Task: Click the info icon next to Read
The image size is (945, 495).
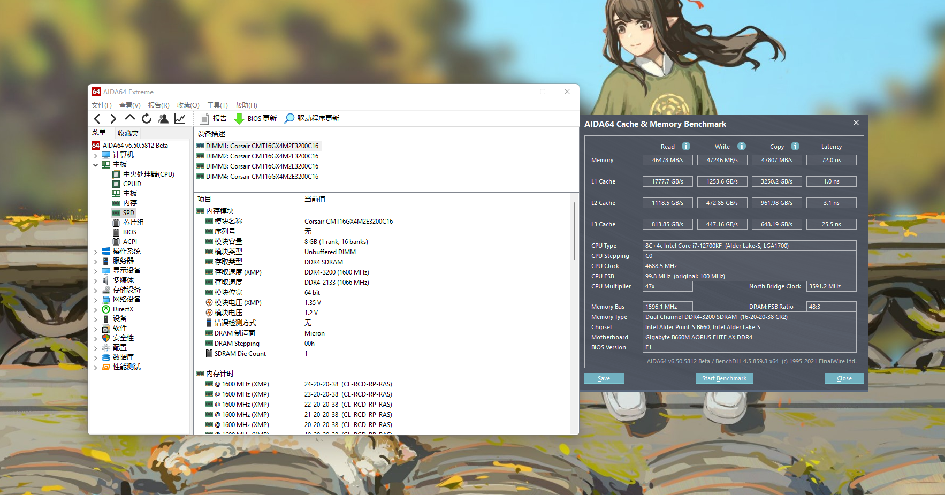Action: tap(685, 146)
